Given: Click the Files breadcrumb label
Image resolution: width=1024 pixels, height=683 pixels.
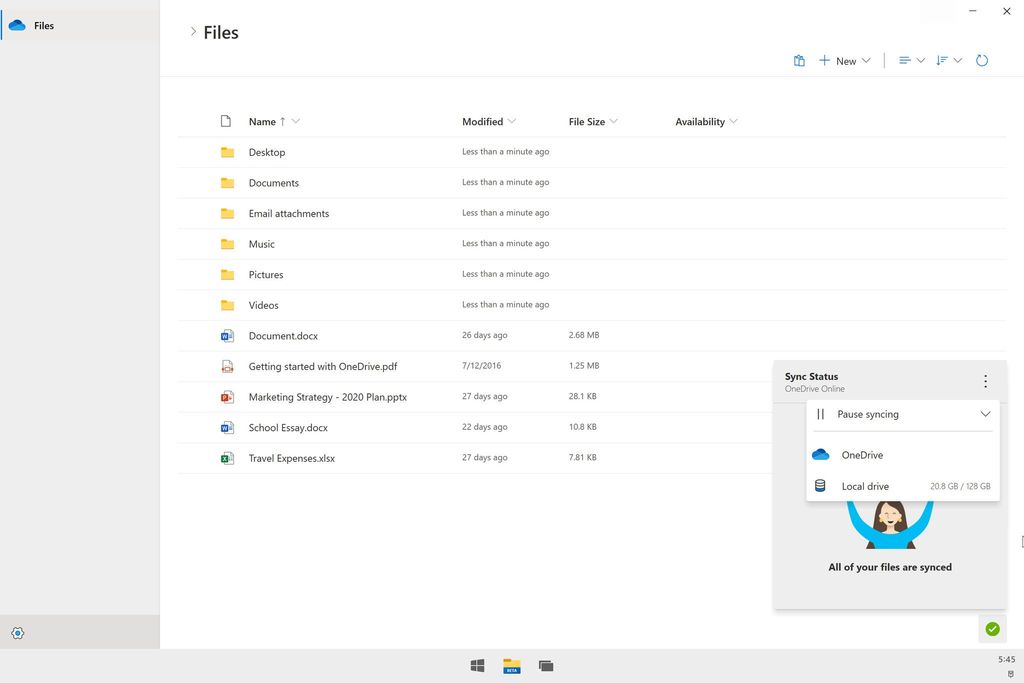Looking at the screenshot, I should pos(222,32).
